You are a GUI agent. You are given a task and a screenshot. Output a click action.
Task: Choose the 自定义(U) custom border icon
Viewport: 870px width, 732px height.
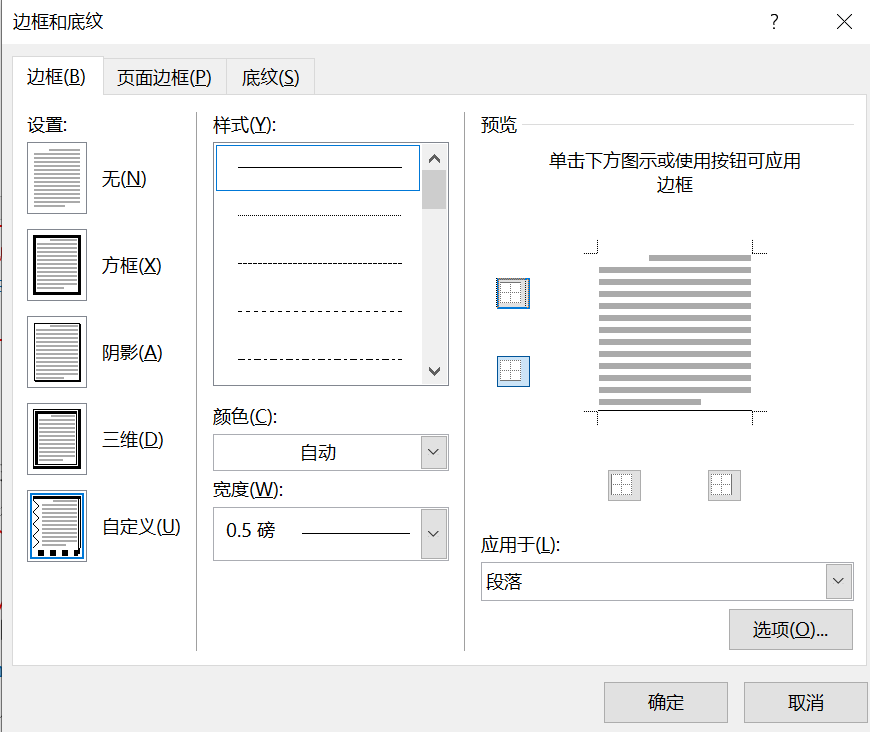57,526
